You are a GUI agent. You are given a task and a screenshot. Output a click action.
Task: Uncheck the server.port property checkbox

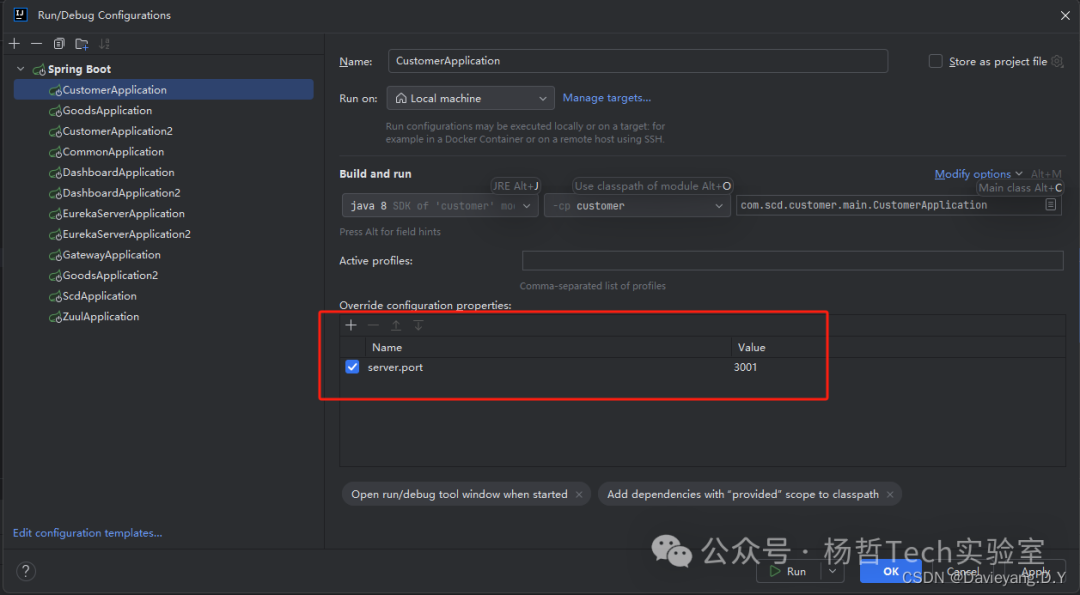click(x=352, y=367)
